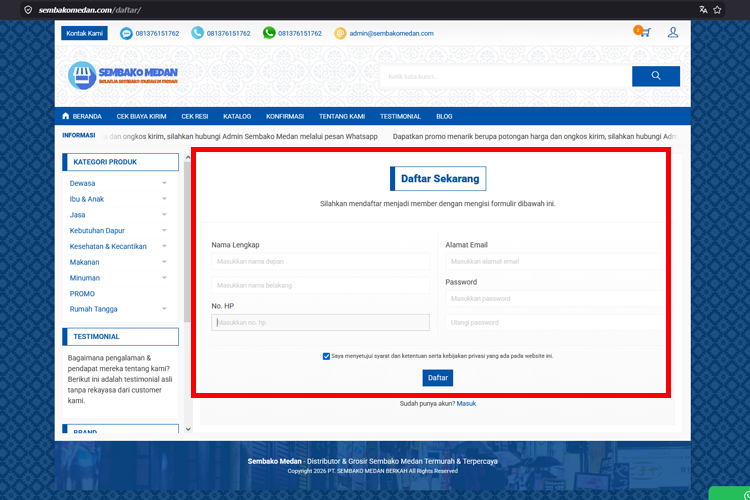The width and height of the screenshot is (750, 500).
Task: Expand the Rumah Tangga category arrow
Action: click(164, 309)
